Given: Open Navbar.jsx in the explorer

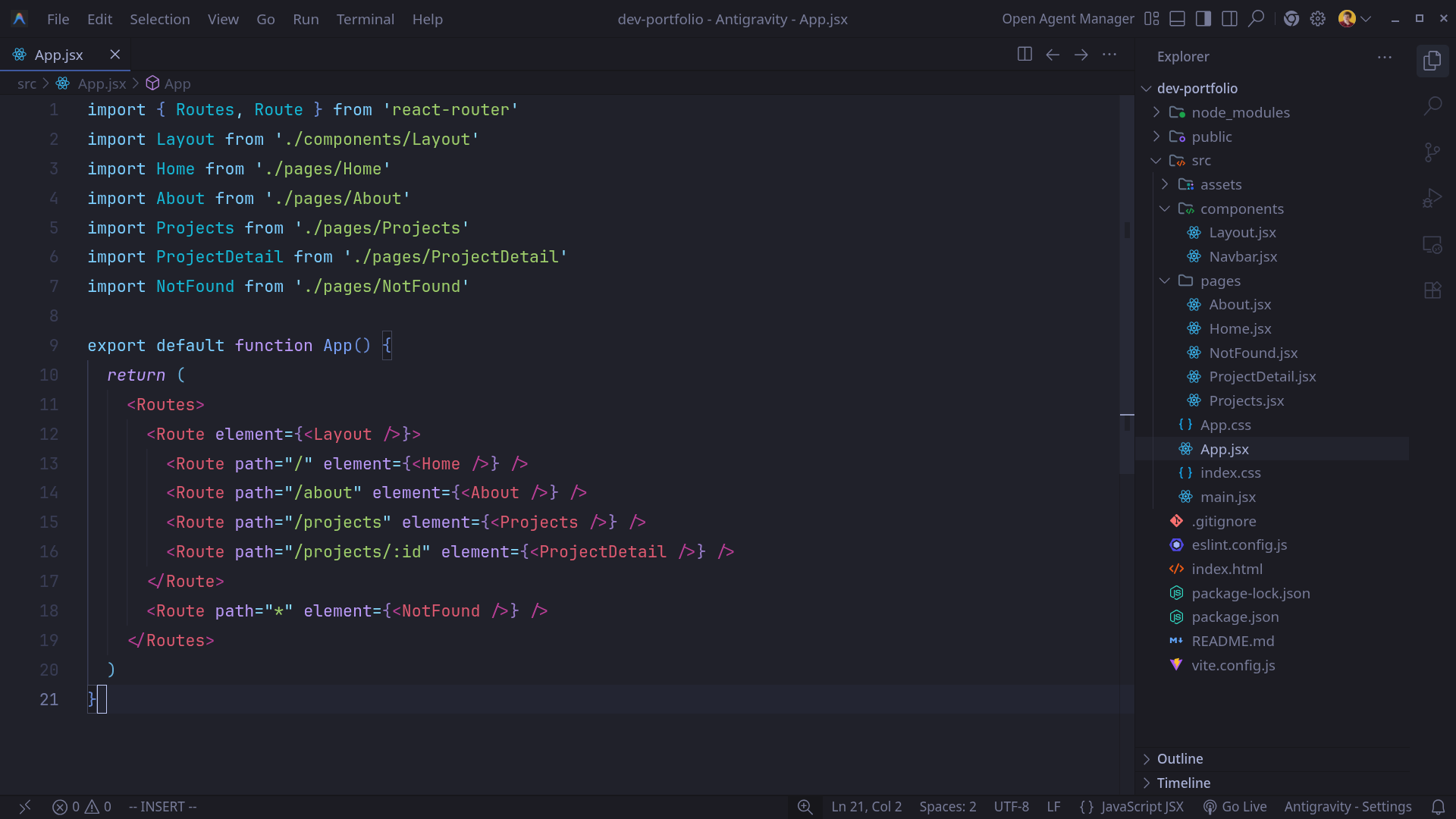Looking at the screenshot, I should (x=1242, y=256).
